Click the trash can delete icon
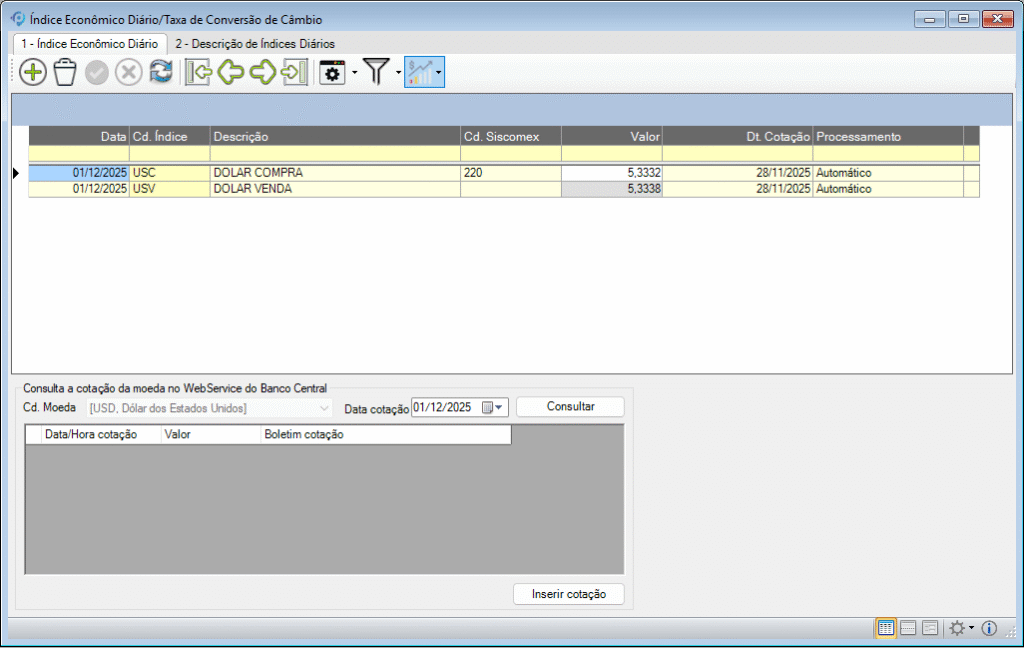Screen dimensions: 1024x648 pos(65,72)
